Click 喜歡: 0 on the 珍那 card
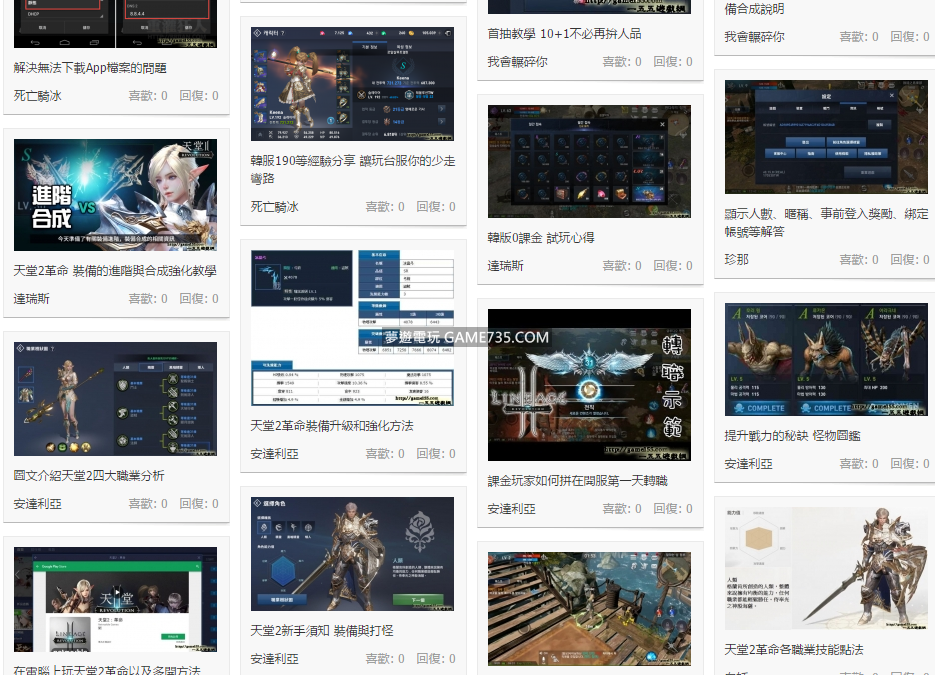Image resolution: width=935 pixels, height=675 pixels. click(859, 259)
